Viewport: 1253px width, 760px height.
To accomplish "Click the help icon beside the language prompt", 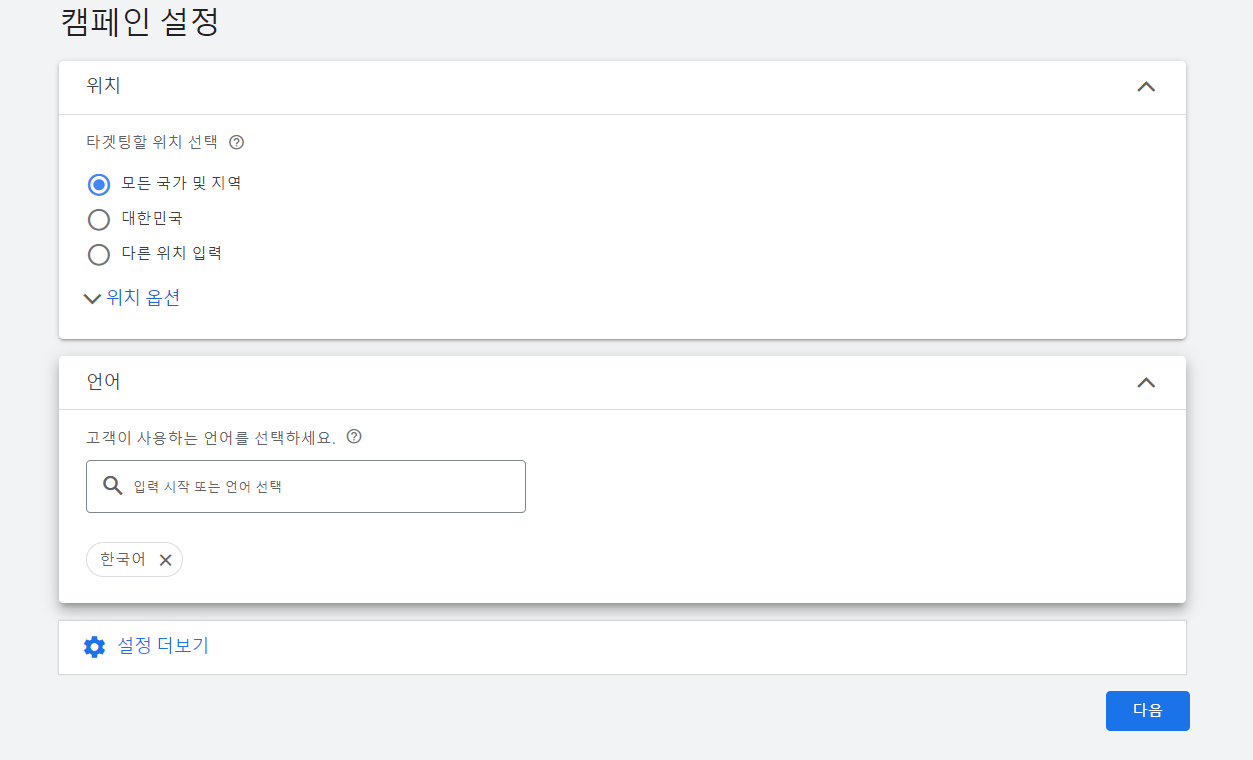I will click(x=353, y=437).
